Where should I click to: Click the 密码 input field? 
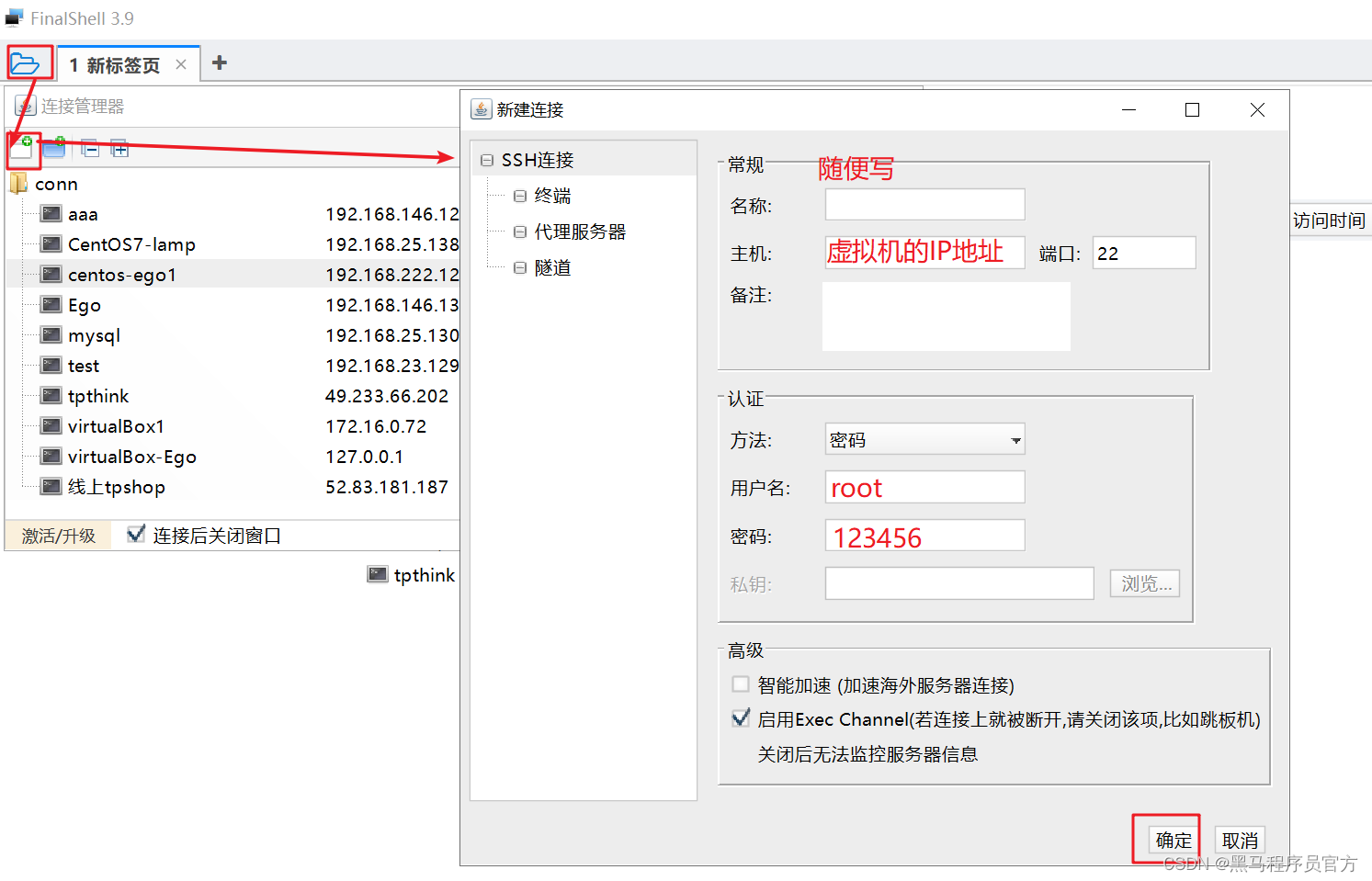click(924, 536)
